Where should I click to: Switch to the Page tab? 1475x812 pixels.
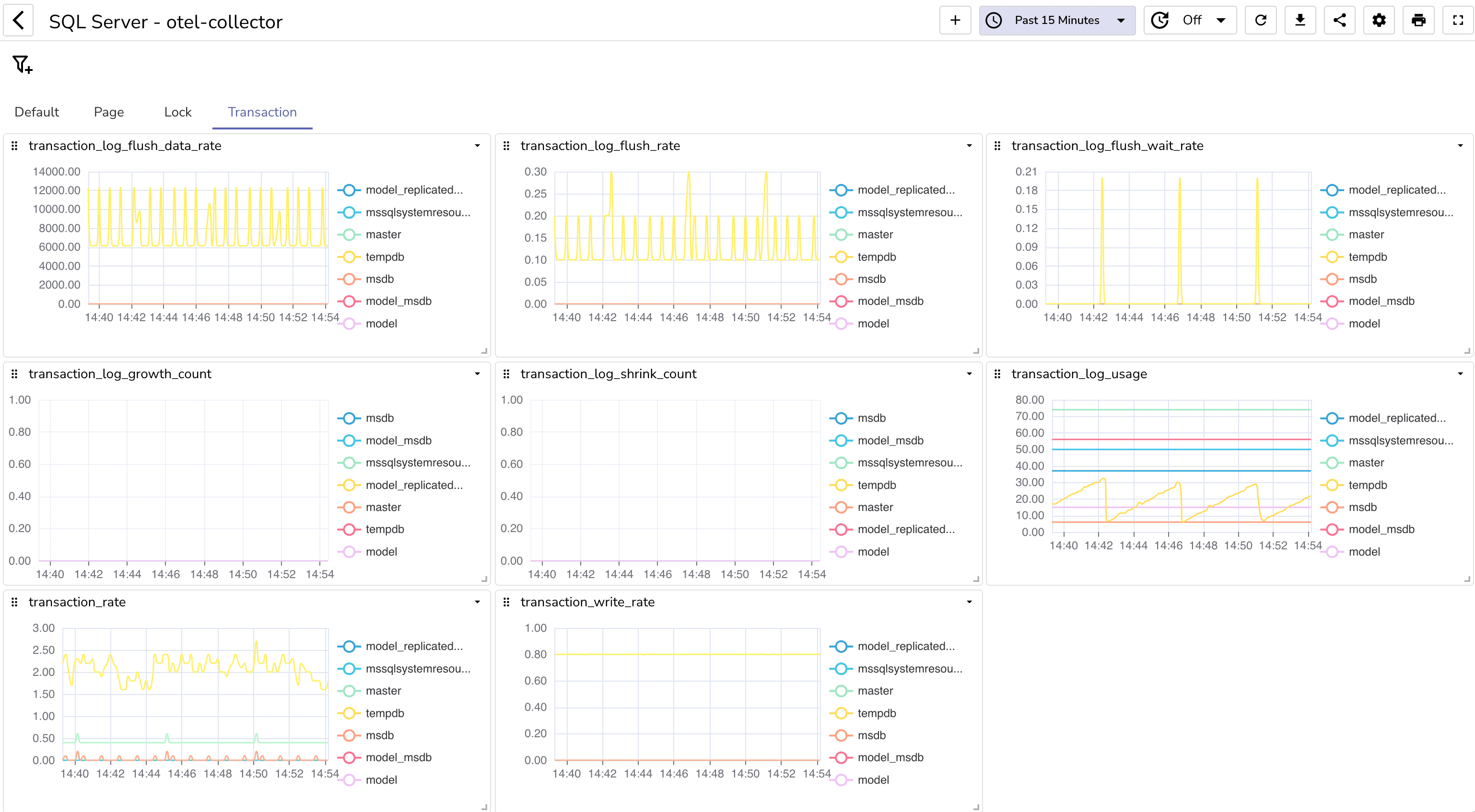click(x=109, y=112)
